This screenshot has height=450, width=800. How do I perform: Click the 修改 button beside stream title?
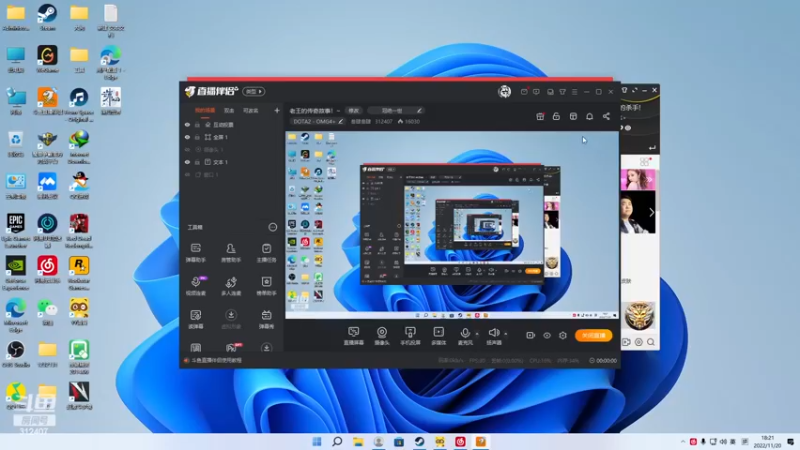click(x=354, y=111)
